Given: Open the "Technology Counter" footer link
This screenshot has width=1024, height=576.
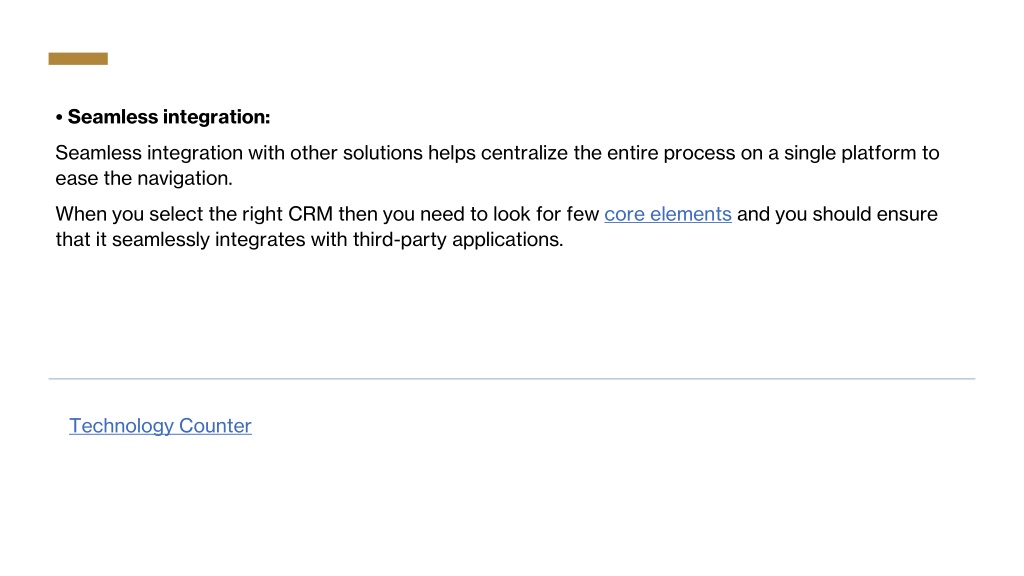Looking at the screenshot, I should (160, 426).
